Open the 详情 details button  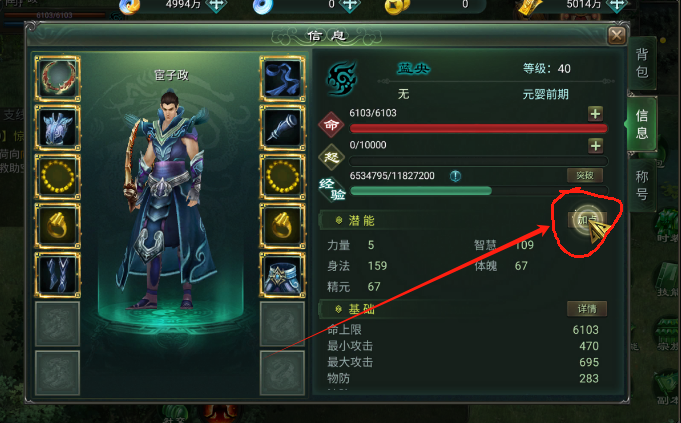587,309
